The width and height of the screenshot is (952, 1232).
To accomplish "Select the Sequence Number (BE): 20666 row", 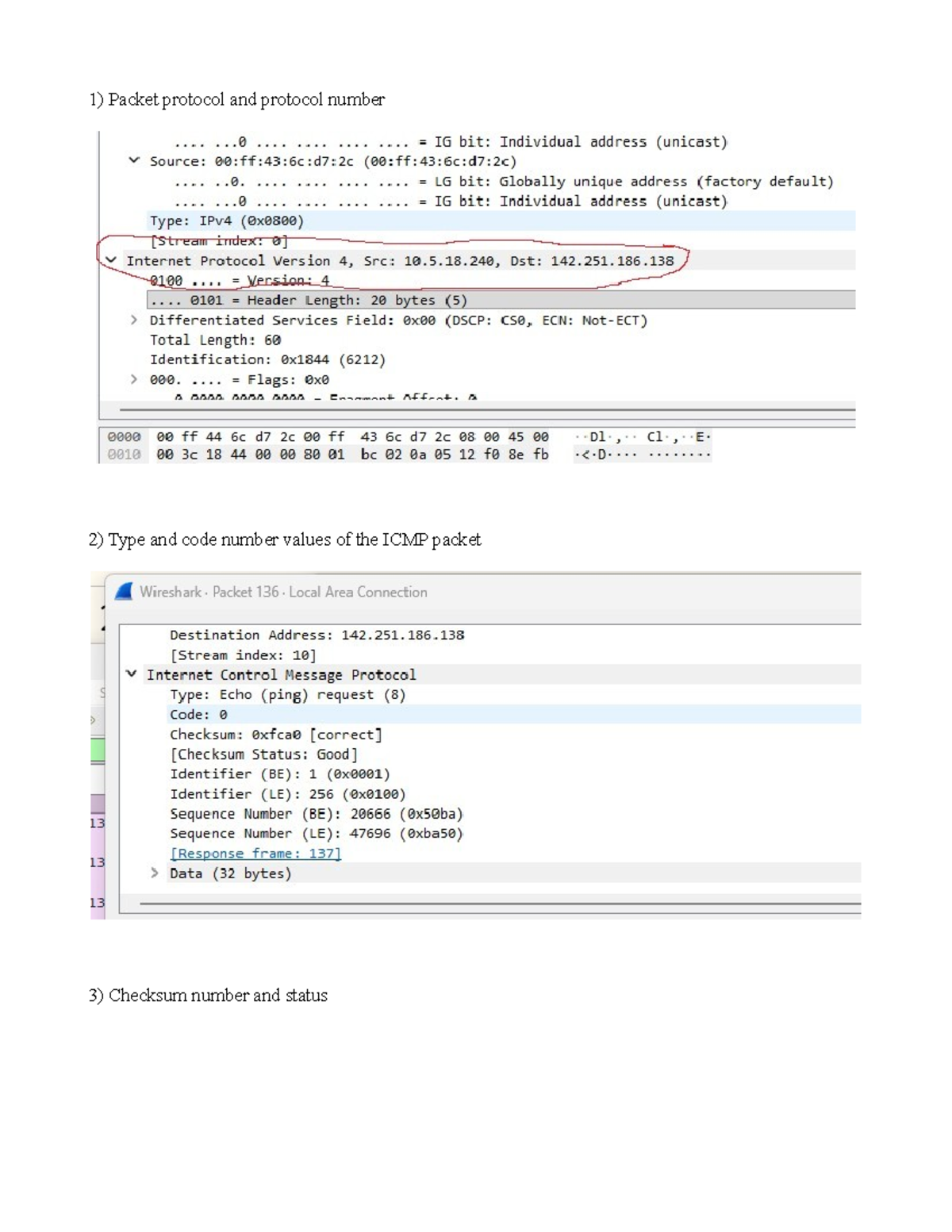I will [x=316, y=813].
